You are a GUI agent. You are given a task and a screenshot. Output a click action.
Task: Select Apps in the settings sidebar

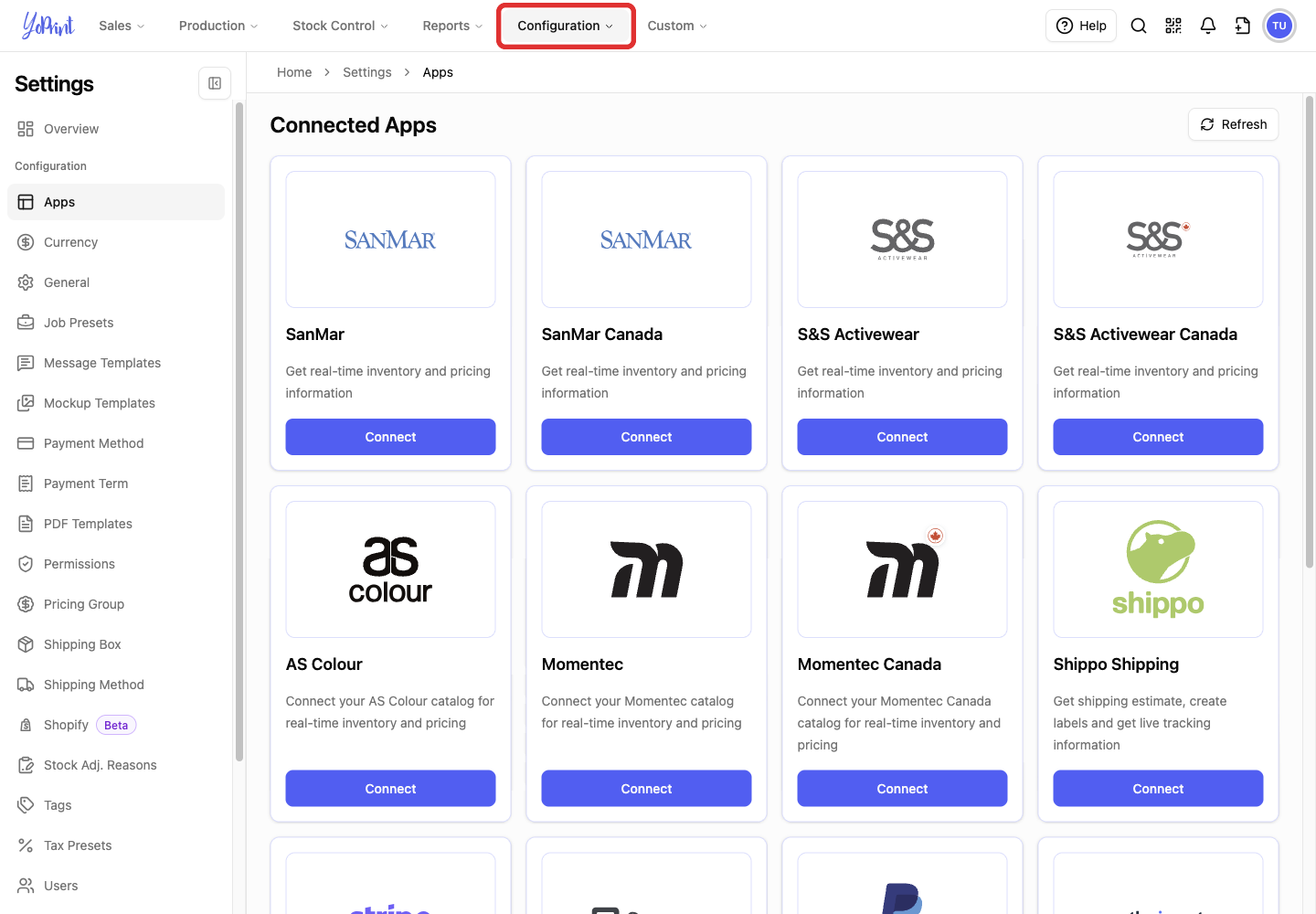pos(116,202)
